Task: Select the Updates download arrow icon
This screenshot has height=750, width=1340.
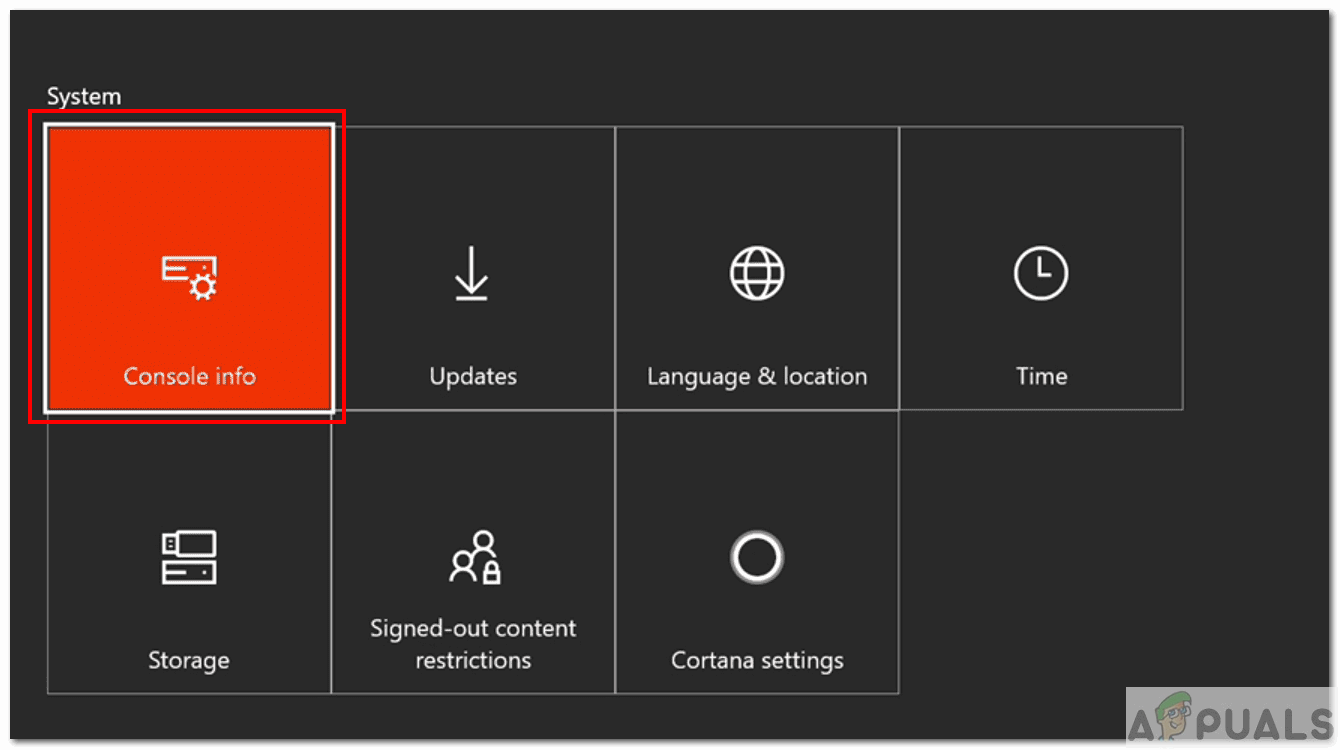Action: point(472,274)
